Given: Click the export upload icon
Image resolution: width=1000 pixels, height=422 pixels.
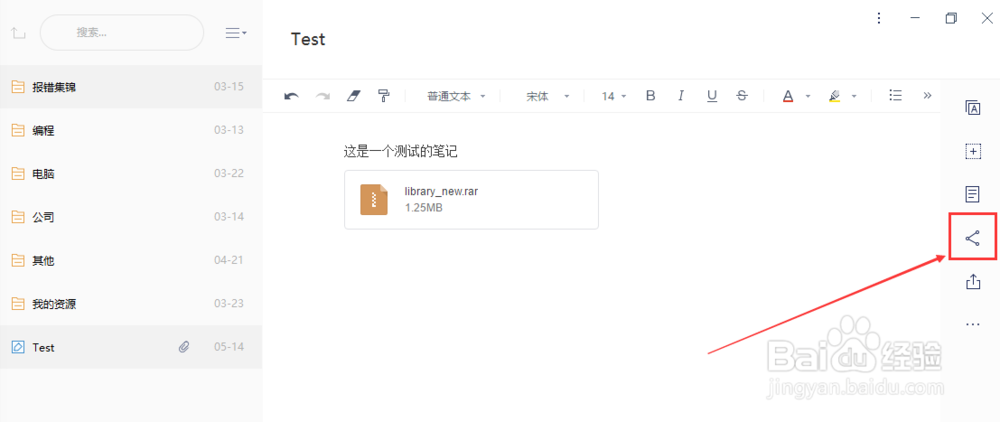Looking at the screenshot, I should [x=973, y=281].
